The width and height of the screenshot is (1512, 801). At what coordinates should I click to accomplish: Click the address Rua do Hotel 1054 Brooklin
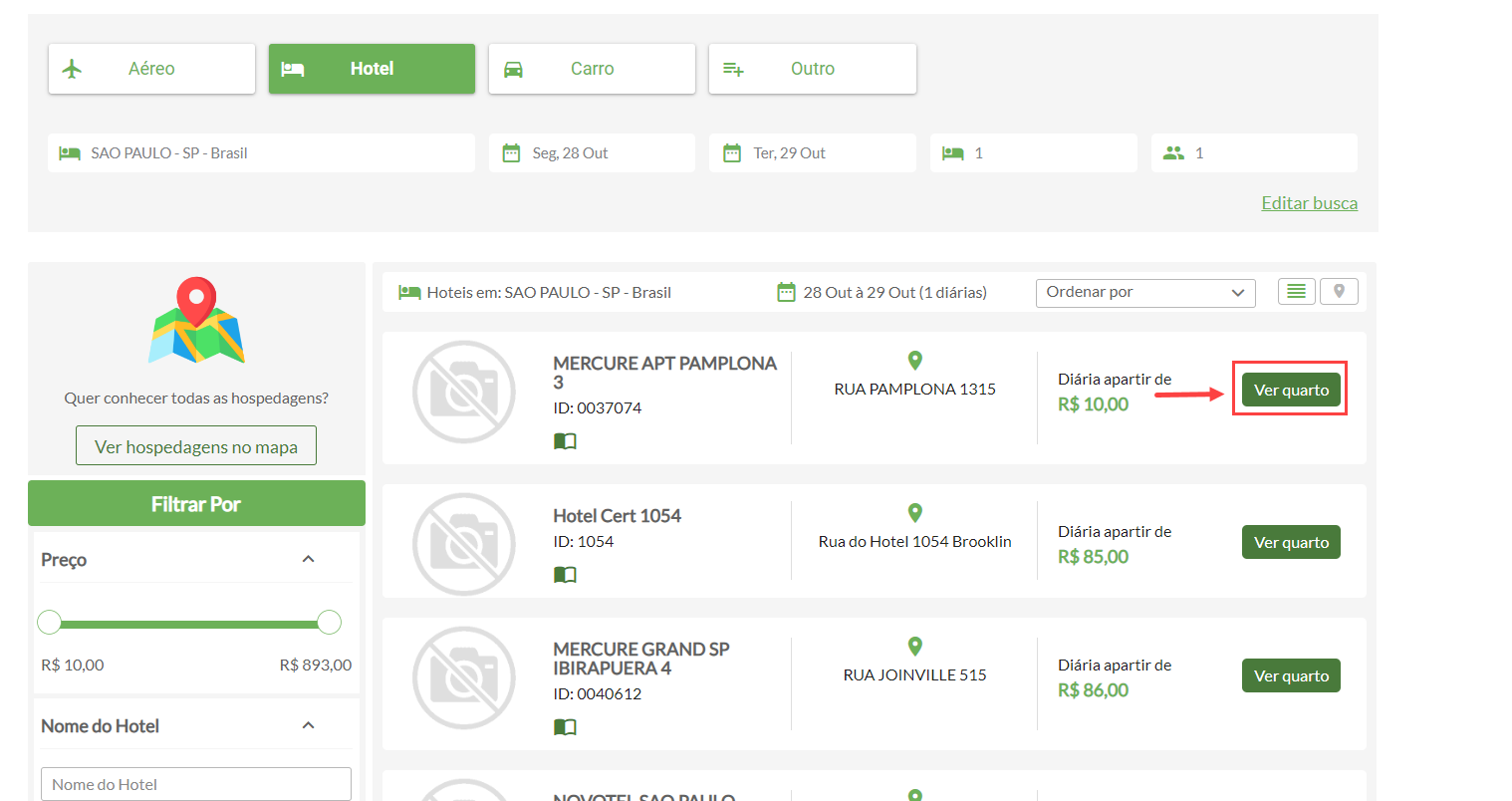(x=914, y=542)
